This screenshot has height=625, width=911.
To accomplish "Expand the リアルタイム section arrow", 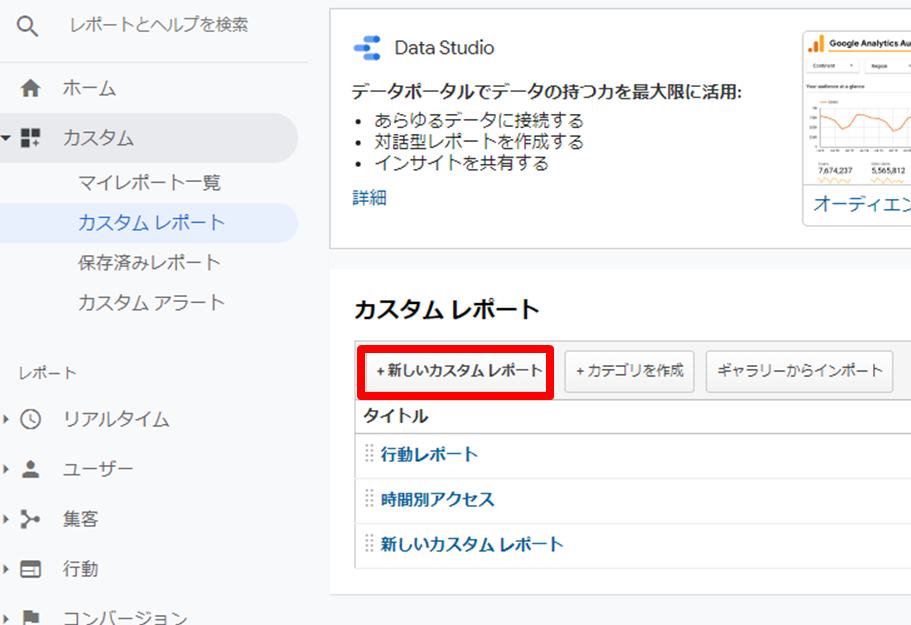I will 7,419.
